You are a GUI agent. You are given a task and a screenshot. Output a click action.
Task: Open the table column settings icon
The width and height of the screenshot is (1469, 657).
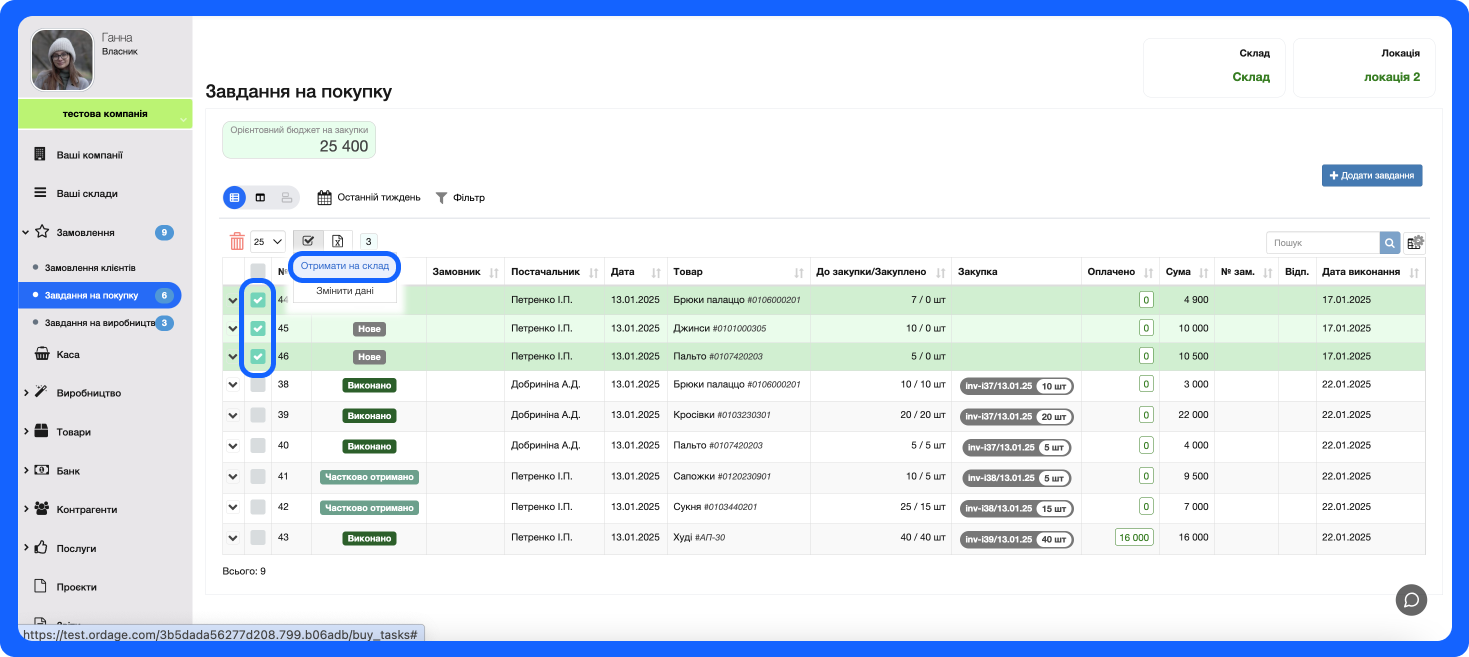pyautogui.click(x=1414, y=243)
